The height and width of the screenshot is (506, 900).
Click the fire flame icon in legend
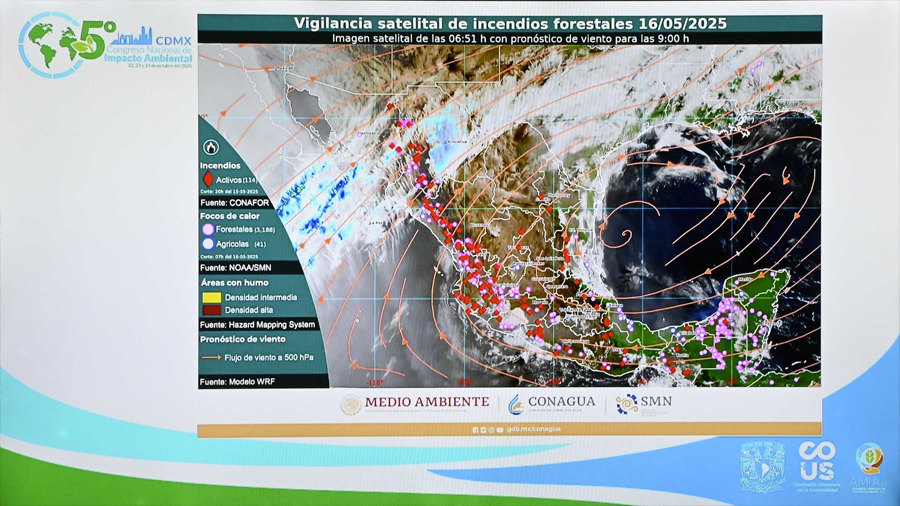211,148
